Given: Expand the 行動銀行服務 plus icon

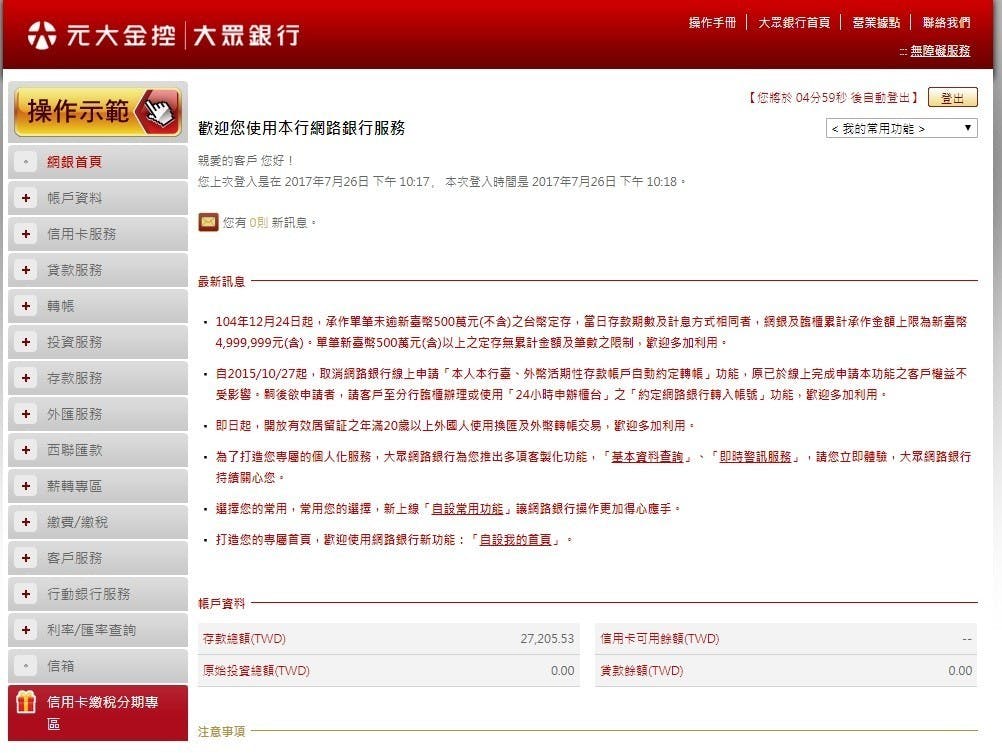Looking at the screenshot, I should click(26, 594).
